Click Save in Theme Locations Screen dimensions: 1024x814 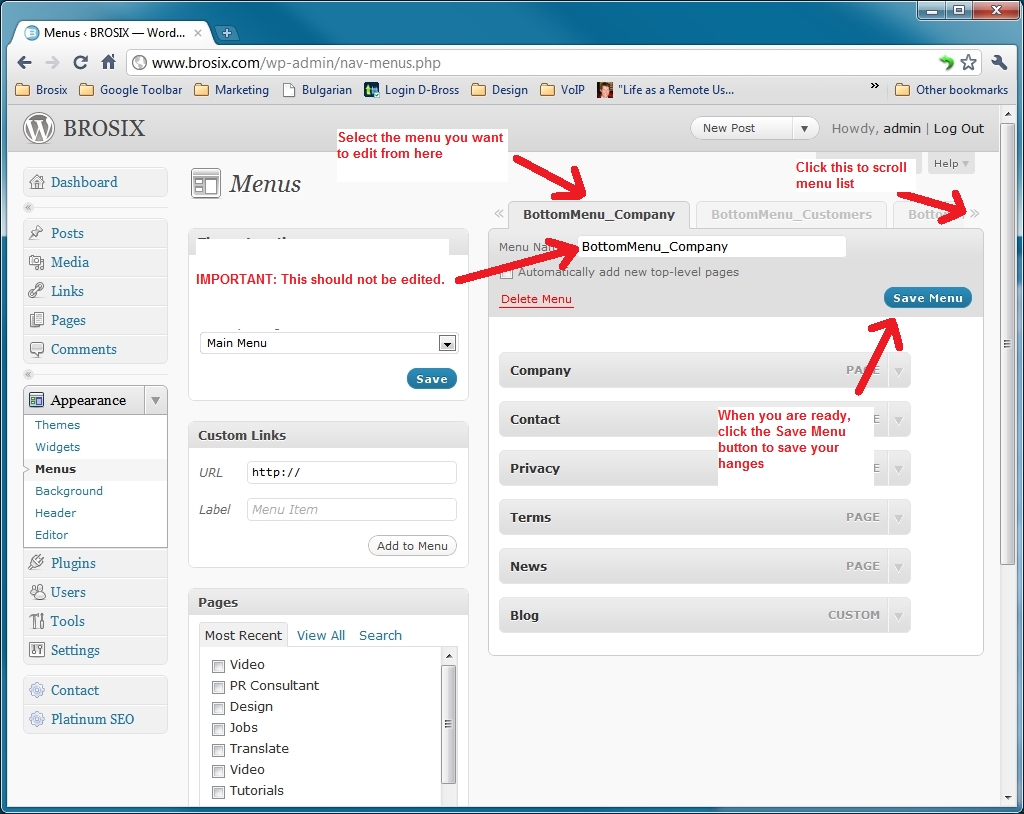pos(432,379)
